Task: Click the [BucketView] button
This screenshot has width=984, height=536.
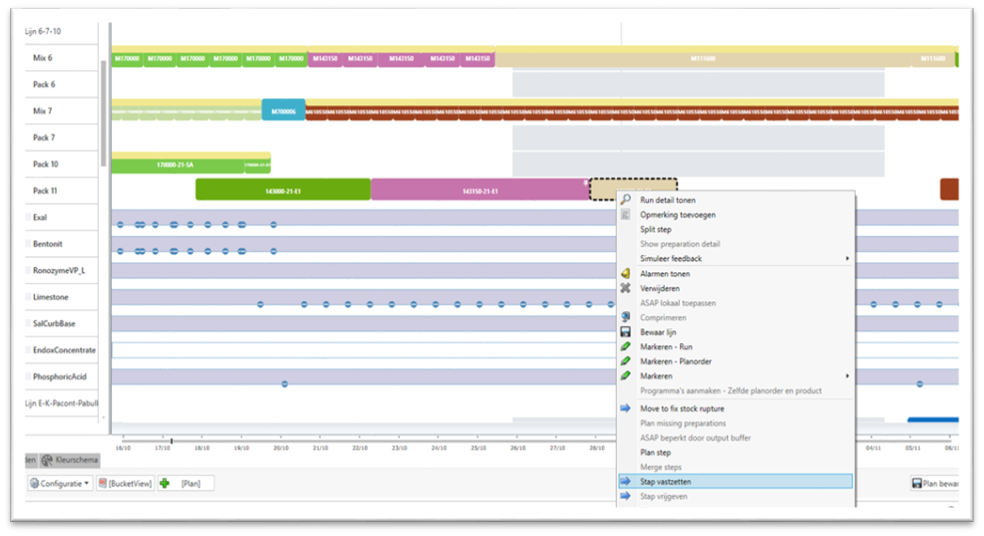Action: [x=124, y=484]
